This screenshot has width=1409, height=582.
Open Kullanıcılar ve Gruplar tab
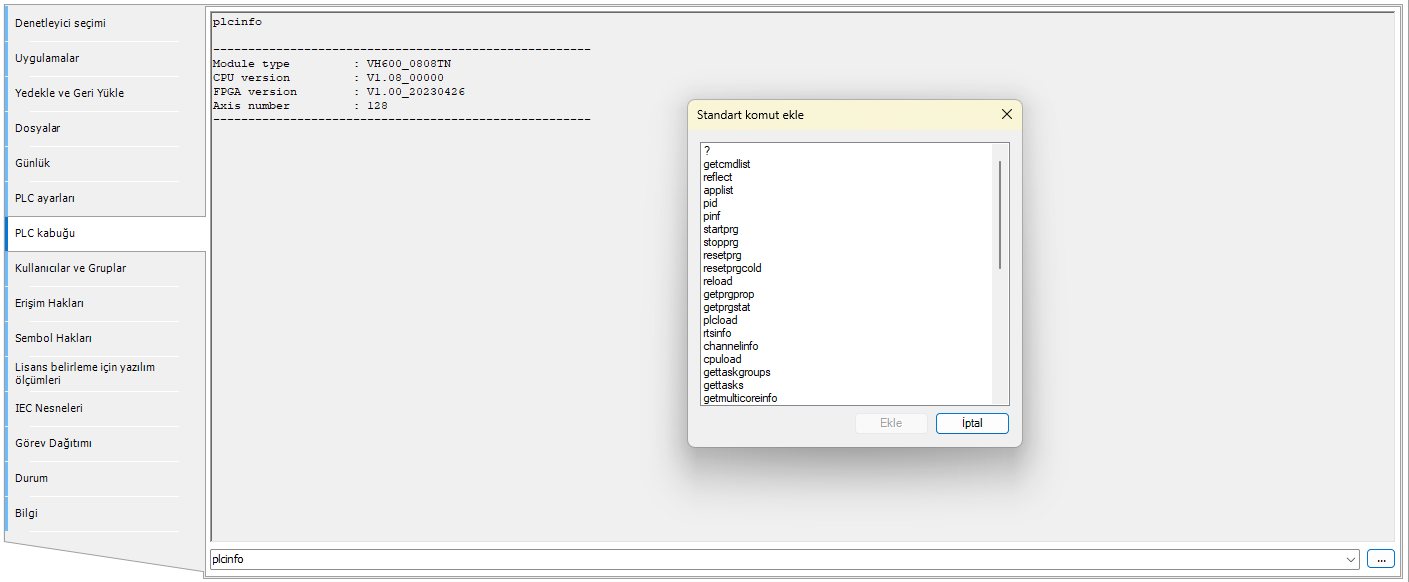[70, 268]
